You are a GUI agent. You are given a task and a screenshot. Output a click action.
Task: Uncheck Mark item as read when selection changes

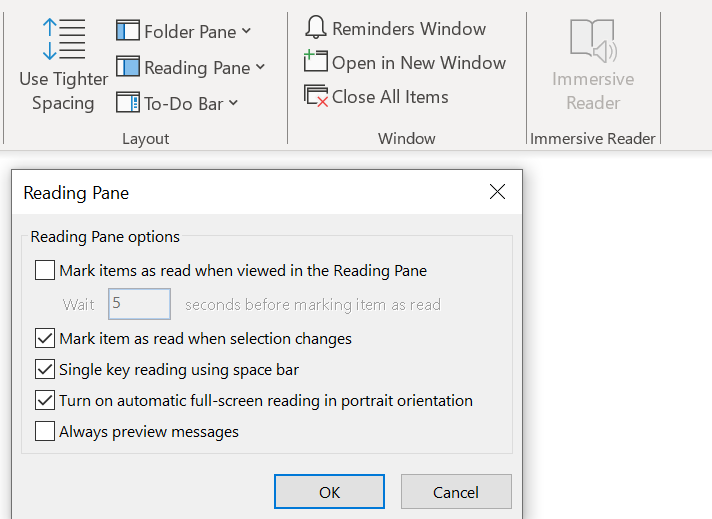point(45,338)
